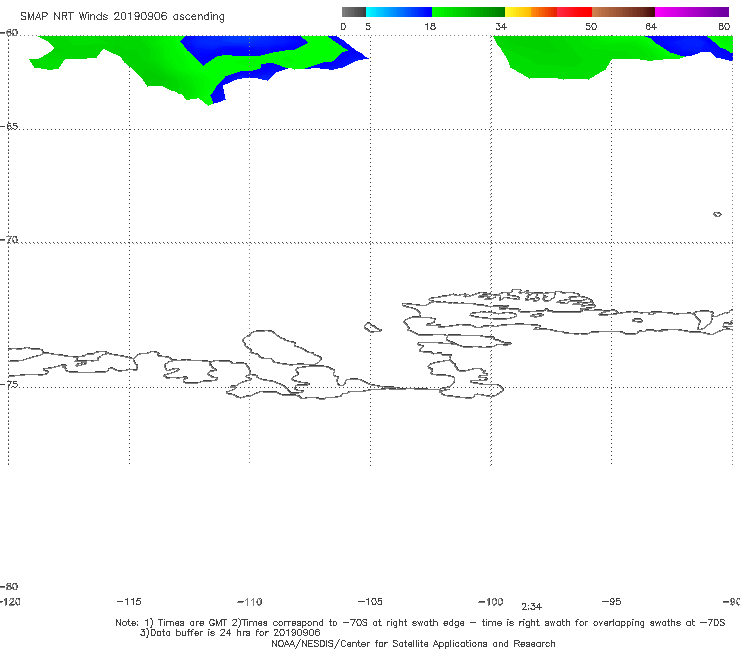Click the tiny island outline near -91, -69
This screenshot has width=740, height=650.
coord(717,214)
